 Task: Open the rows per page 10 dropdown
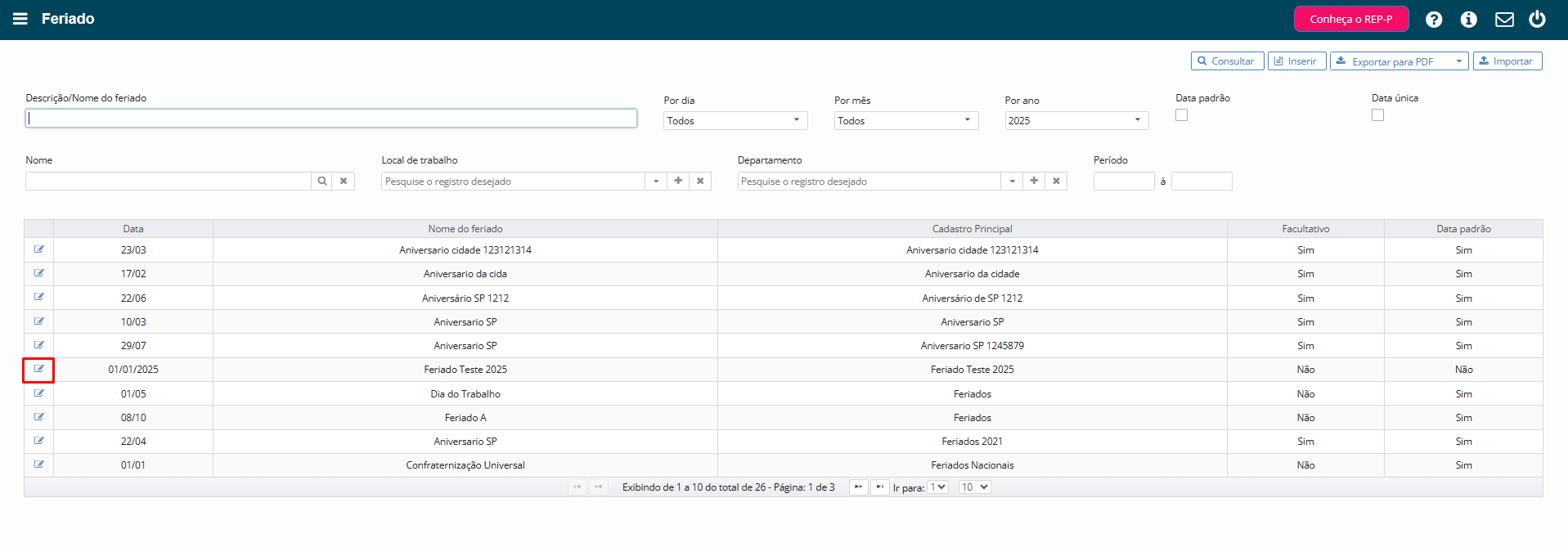(x=975, y=487)
